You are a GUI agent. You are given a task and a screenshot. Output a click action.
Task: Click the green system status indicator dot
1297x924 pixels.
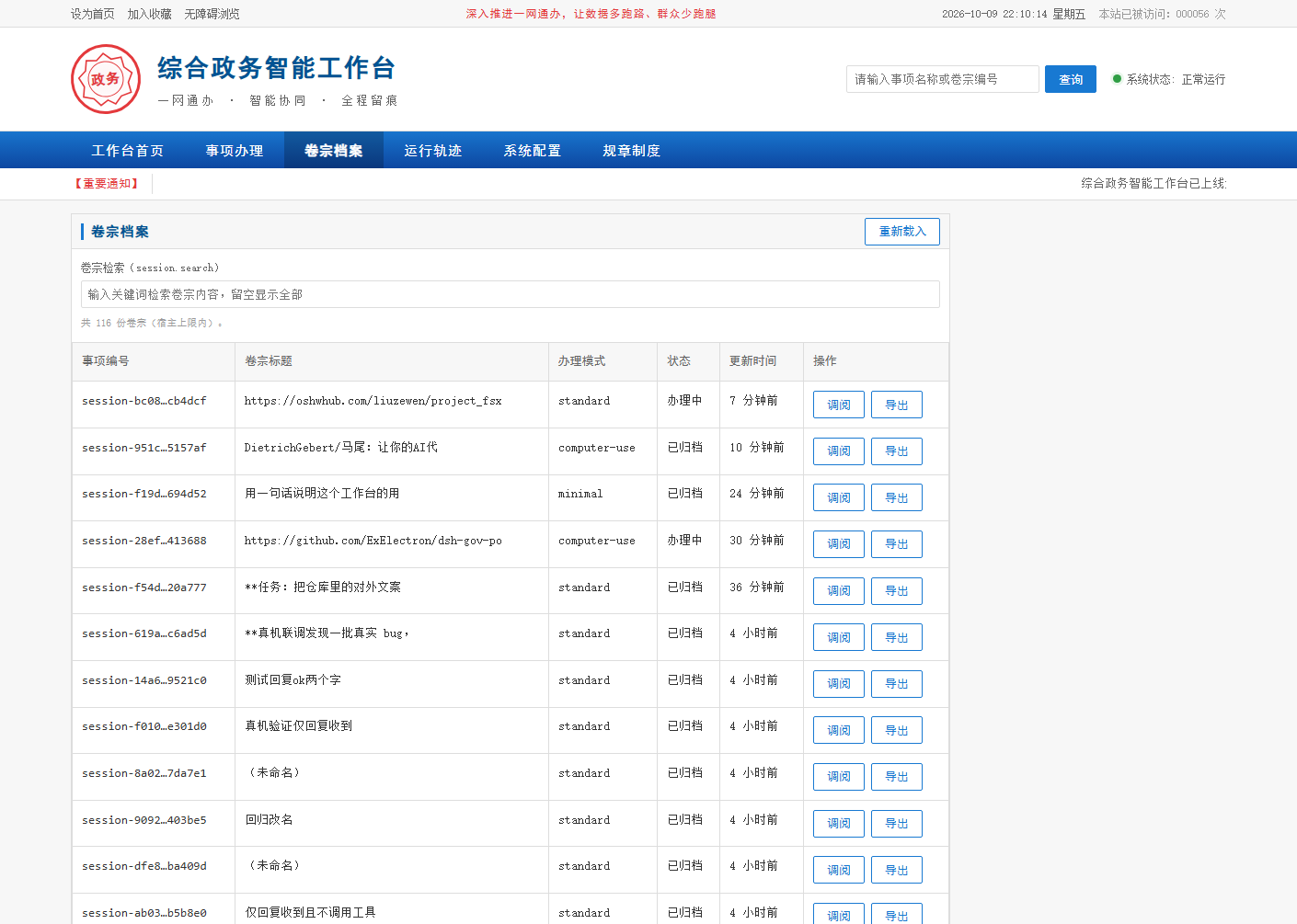pyautogui.click(x=1117, y=79)
